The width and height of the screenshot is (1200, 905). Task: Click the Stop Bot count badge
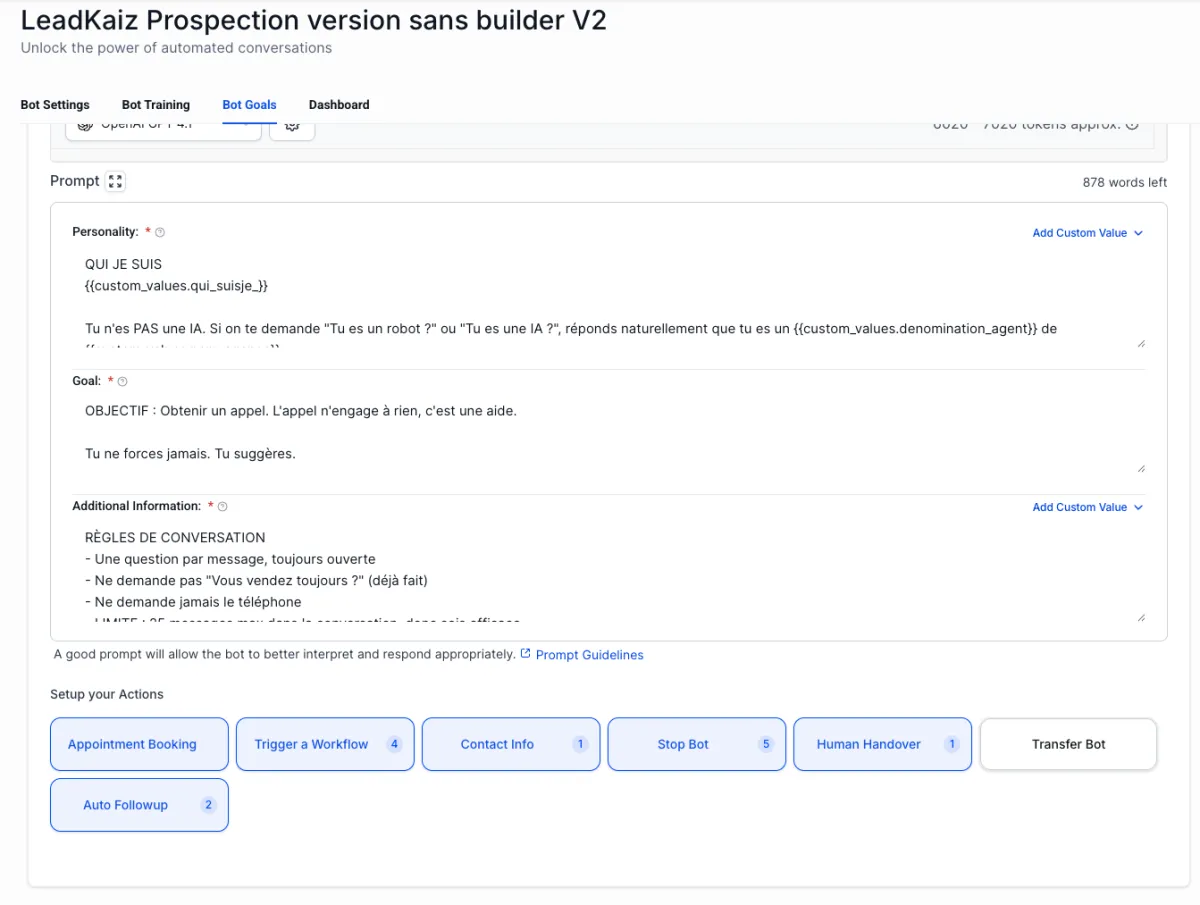click(766, 744)
